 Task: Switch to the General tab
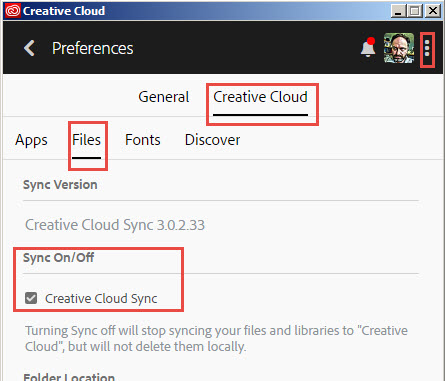164,97
